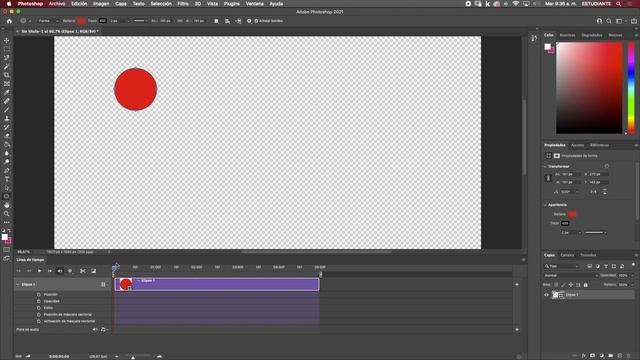Viewport: 640px width, 360px height.
Task: Select the Move tool
Action: tap(7, 40)
